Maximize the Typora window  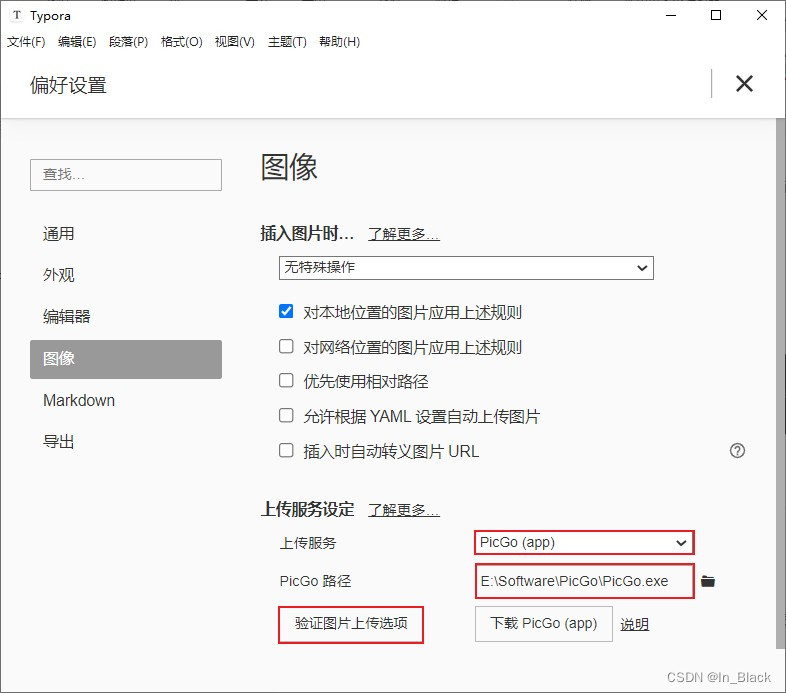coord(716,16)
